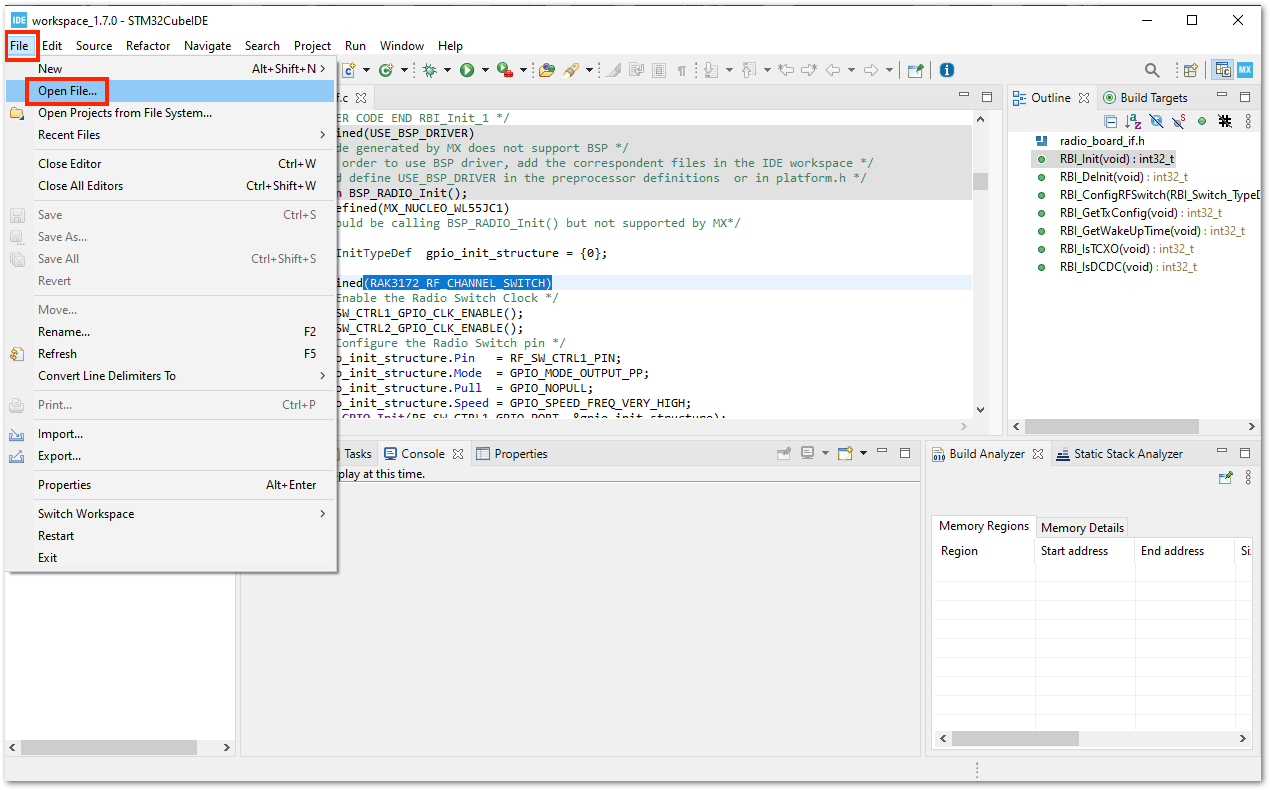Select Export... from the File menu

[x=170, y=456]
